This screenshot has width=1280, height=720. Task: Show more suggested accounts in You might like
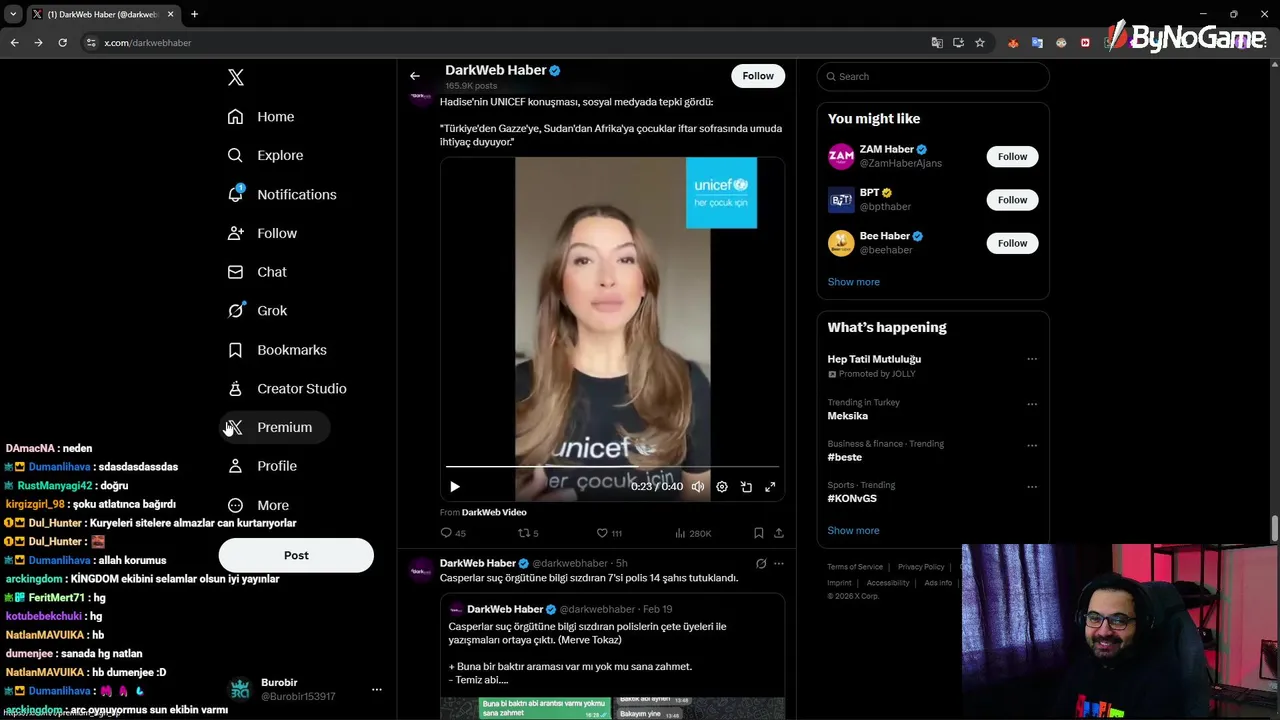pos(854,282)
